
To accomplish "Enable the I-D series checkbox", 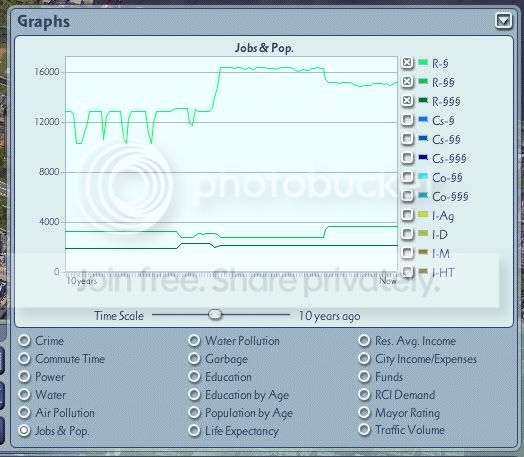I will tap(407, 234).
